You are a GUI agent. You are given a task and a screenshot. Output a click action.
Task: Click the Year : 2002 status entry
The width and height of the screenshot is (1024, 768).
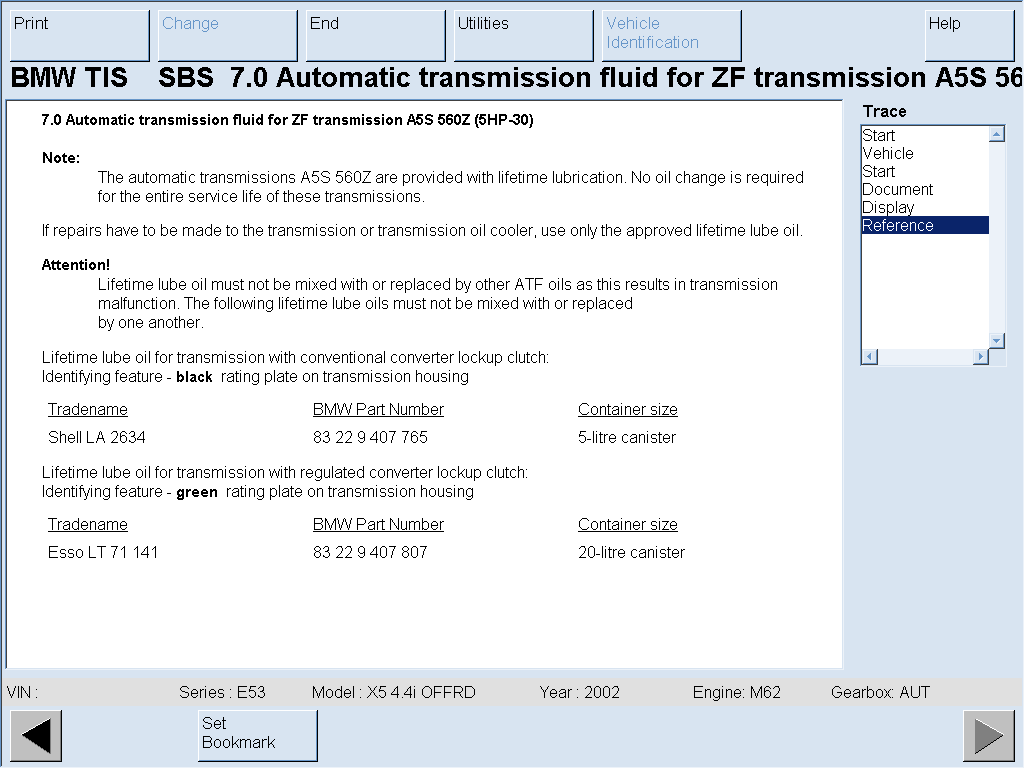click(579, 692)
